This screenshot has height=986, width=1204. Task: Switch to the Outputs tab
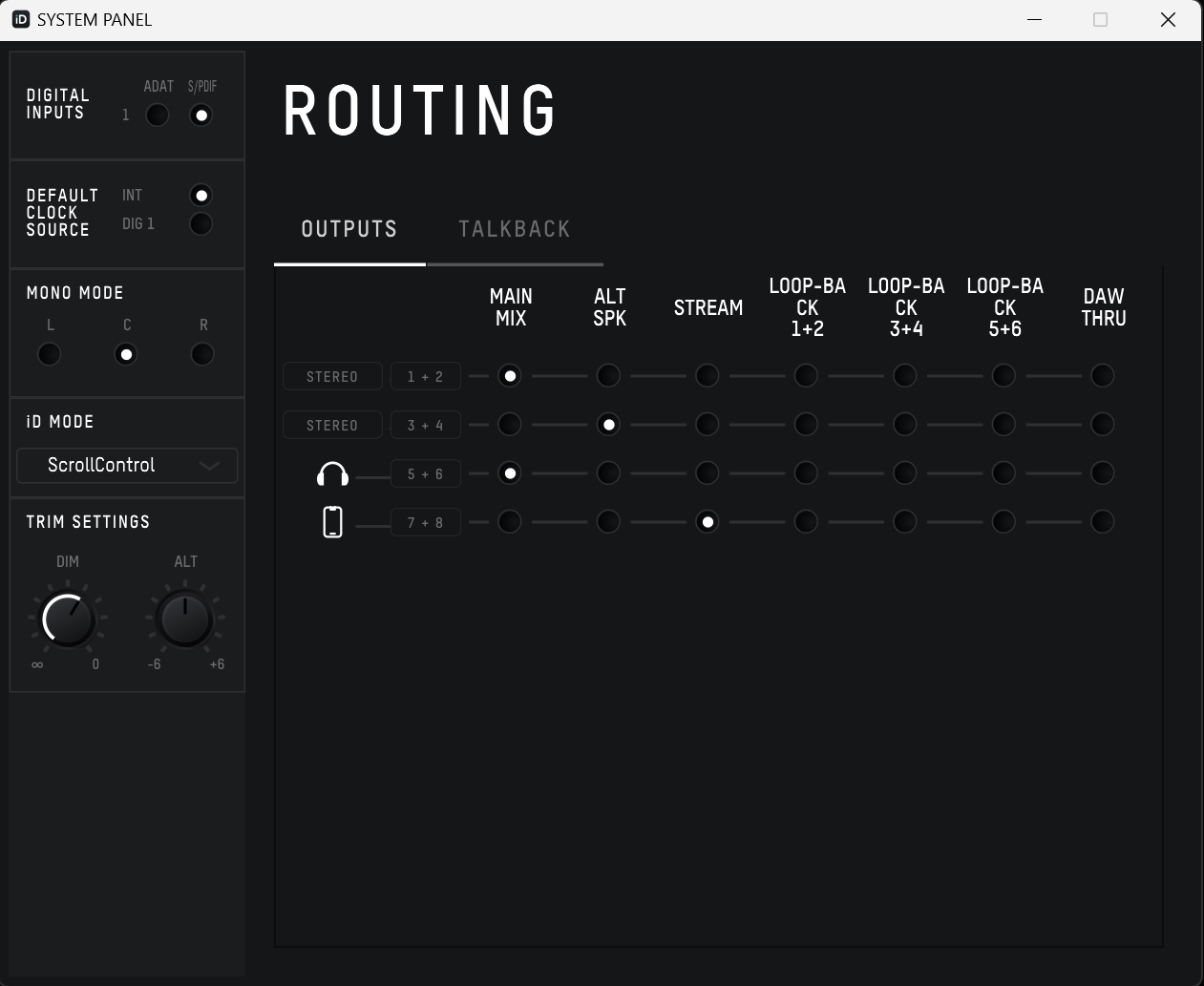(x=349, y=229)
